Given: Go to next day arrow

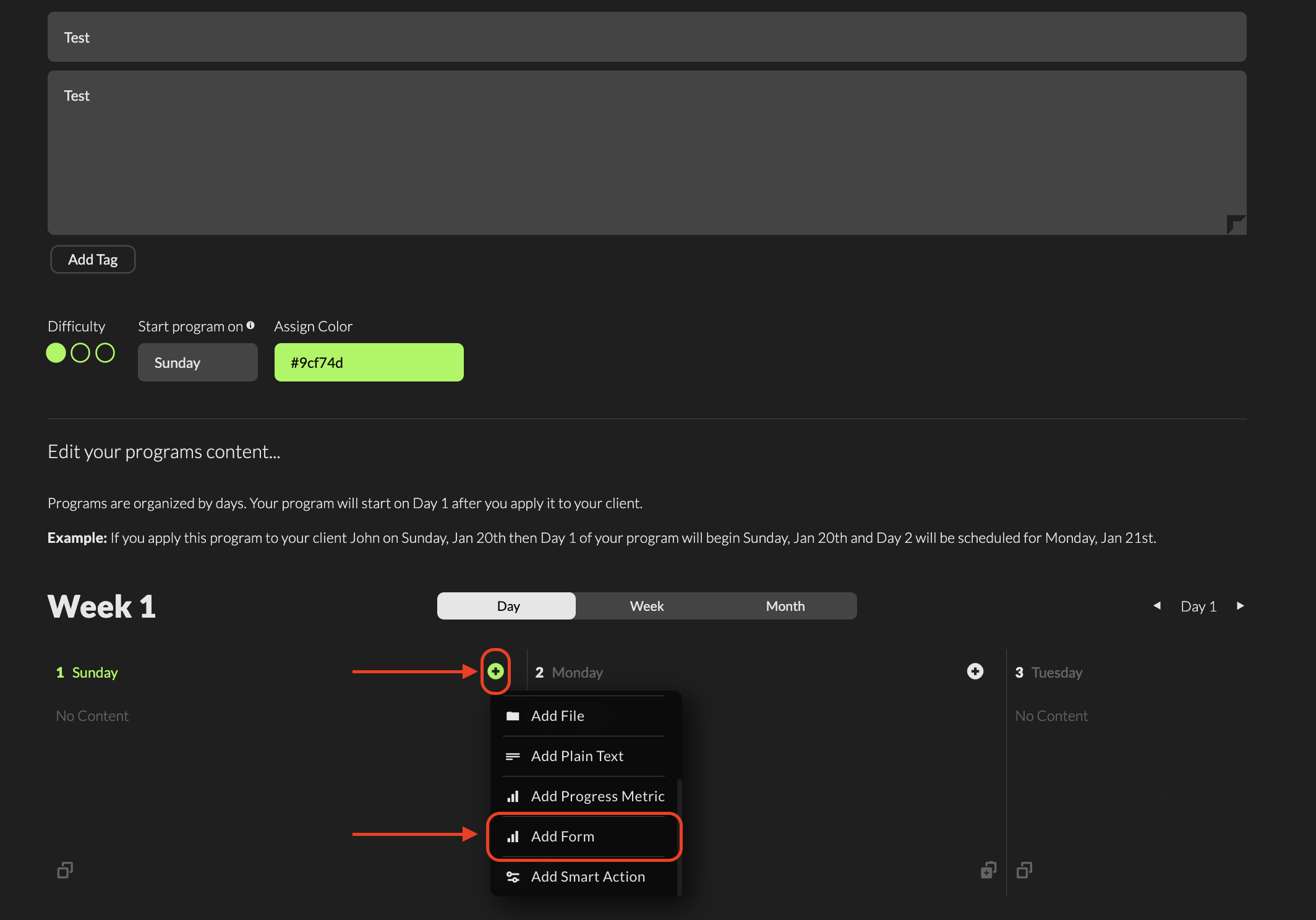Looking at the screenshot, I should [x=1240, y=606].
